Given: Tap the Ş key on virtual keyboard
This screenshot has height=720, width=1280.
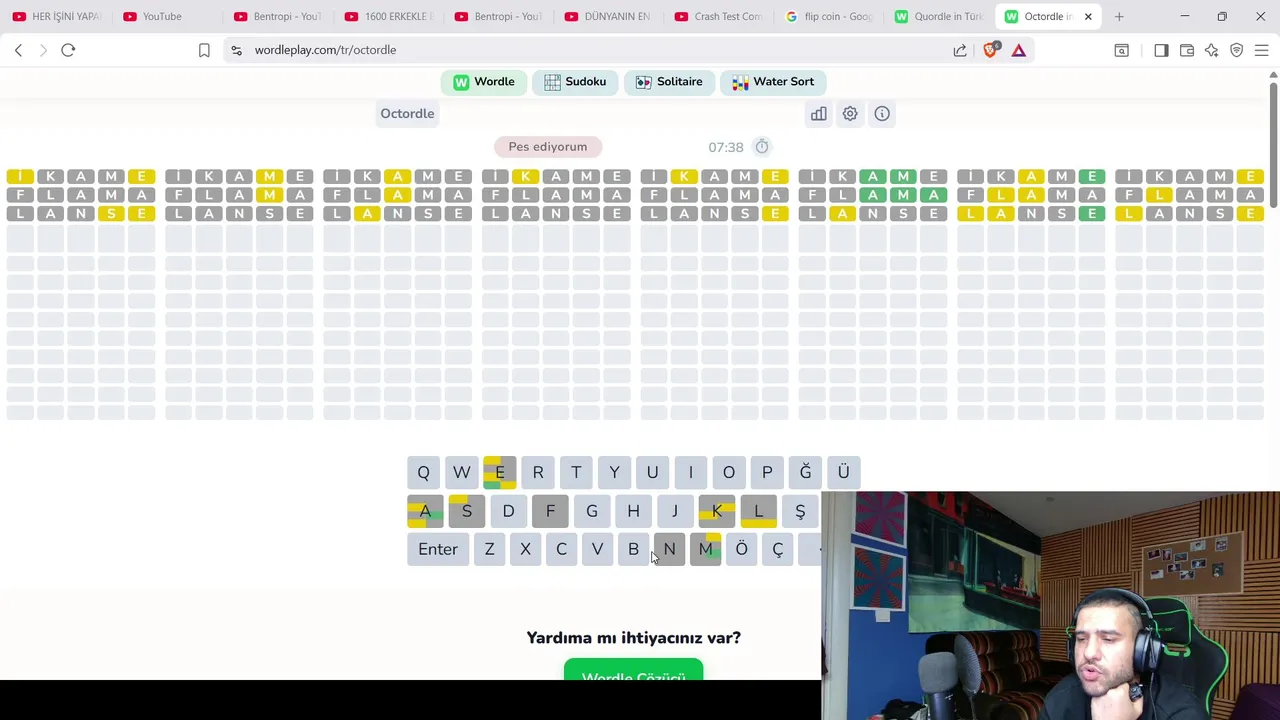Looking at the screenshot, I should click(800, 511).
